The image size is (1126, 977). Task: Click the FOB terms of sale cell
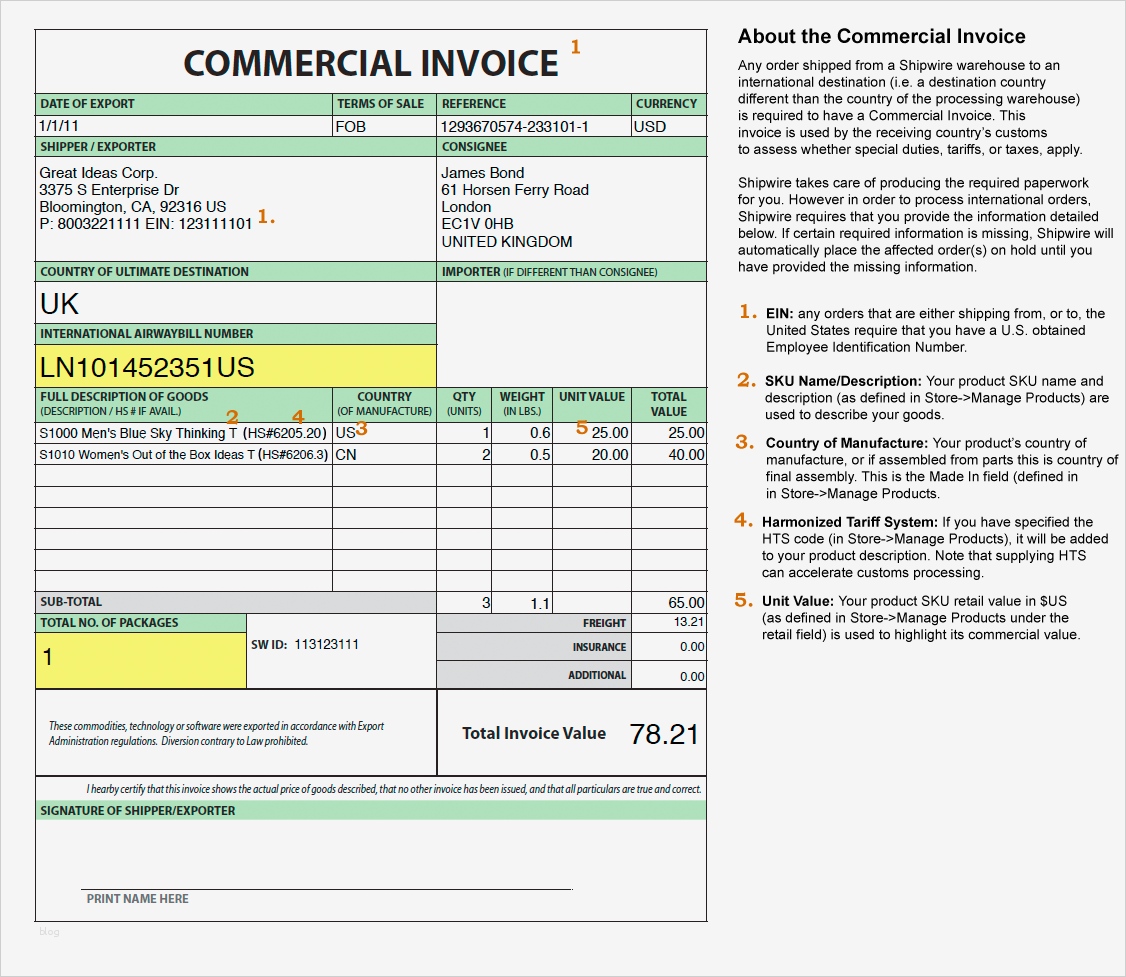tap(380, 126)
